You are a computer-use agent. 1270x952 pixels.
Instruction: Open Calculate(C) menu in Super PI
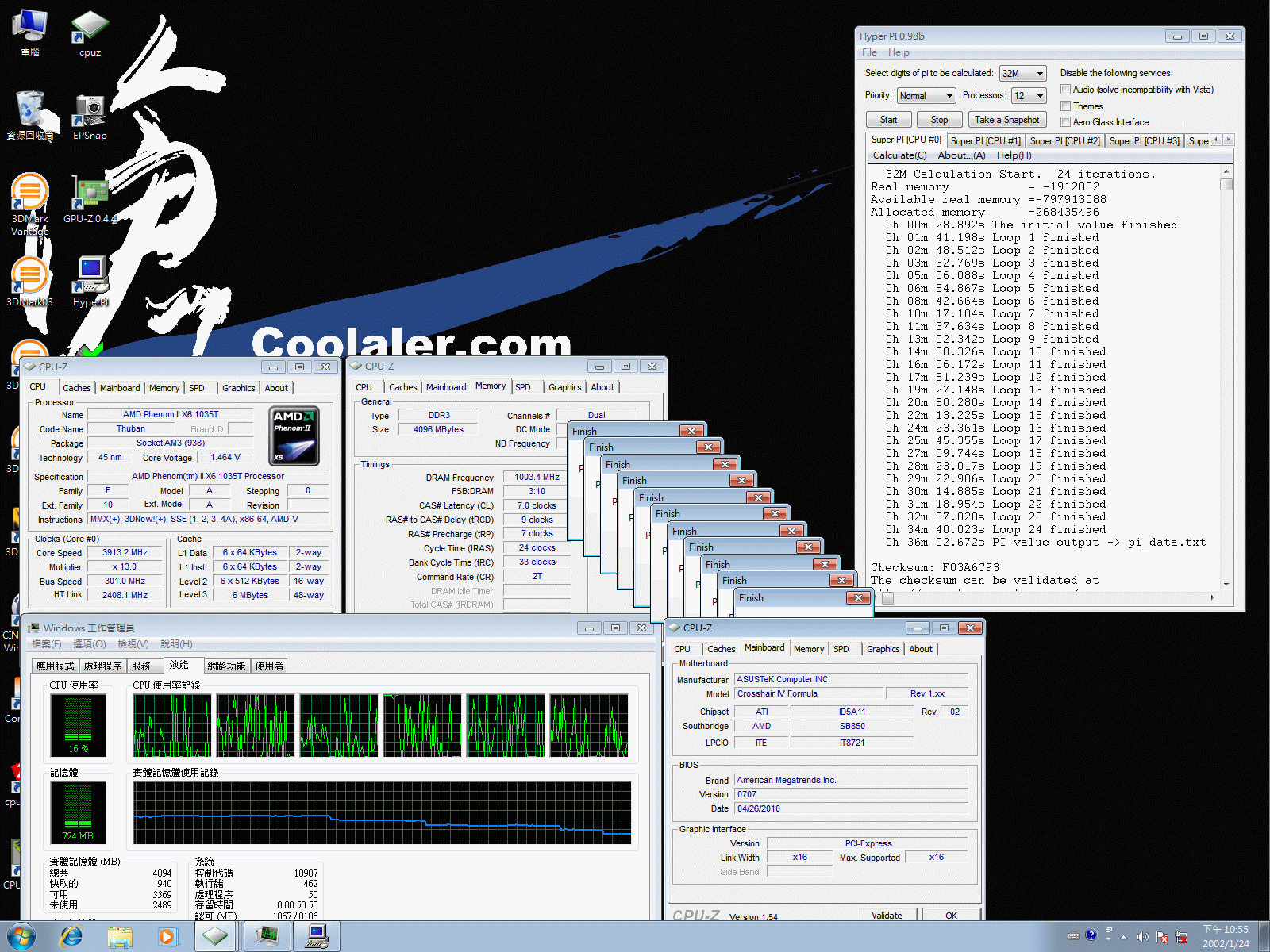tap(899, 155)
